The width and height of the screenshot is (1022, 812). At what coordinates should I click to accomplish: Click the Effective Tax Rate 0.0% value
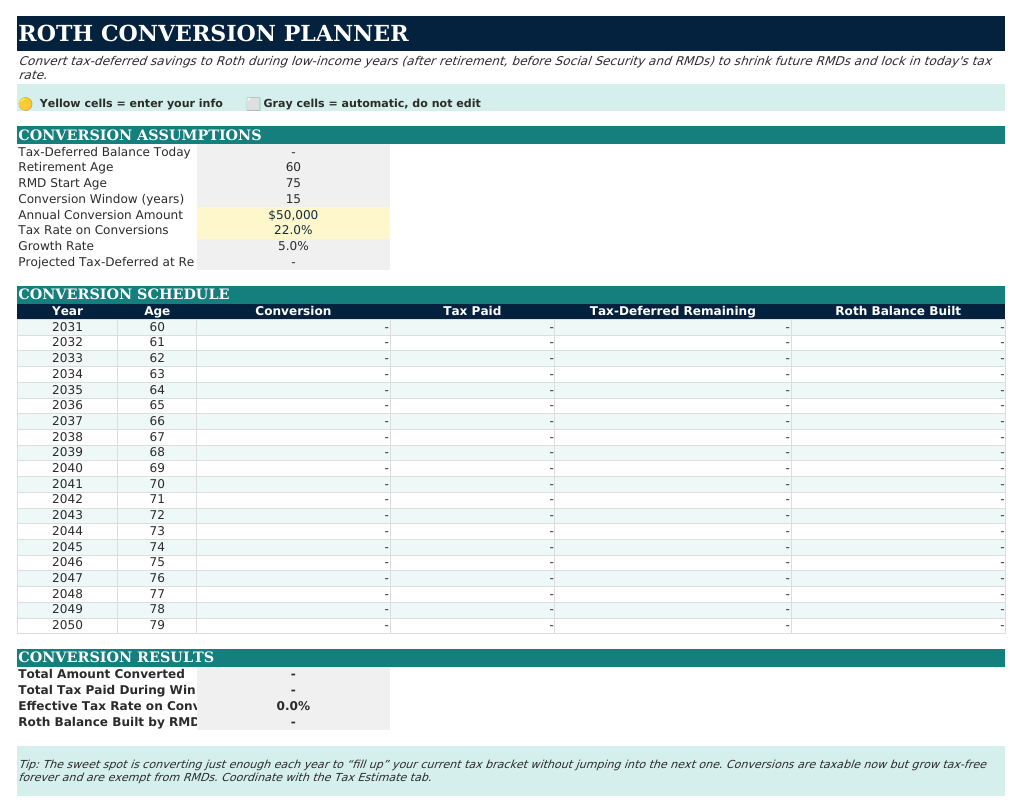click(x=293, y=706)
